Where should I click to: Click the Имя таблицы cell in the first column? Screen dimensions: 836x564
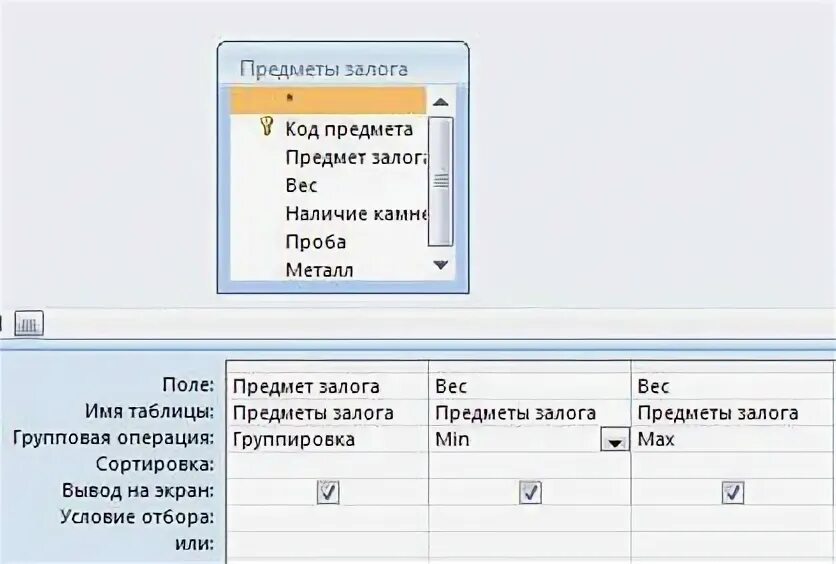click(327, 413)
